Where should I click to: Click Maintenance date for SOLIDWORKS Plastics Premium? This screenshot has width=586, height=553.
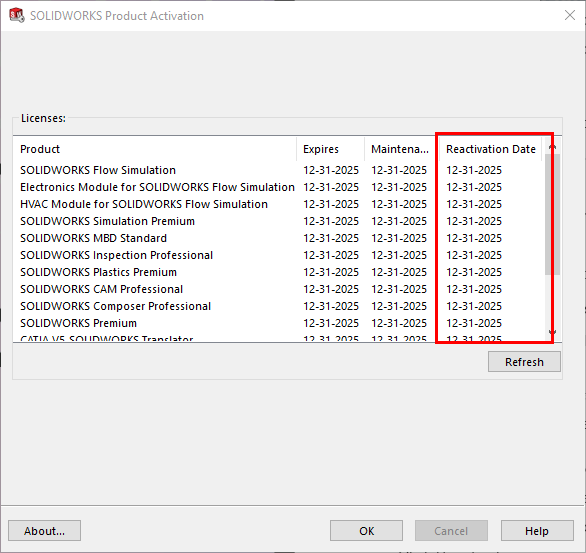click(399, 272)
